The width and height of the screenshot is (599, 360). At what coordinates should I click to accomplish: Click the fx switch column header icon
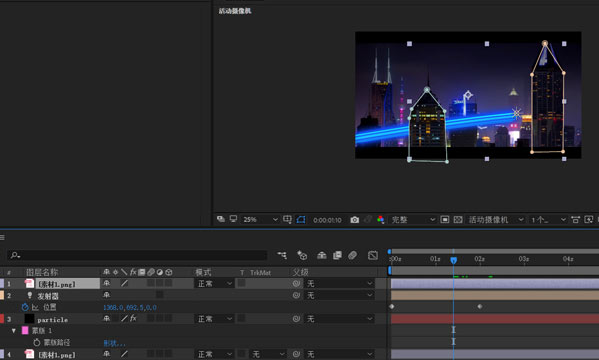pyautogui.click(x=133, y=272)
